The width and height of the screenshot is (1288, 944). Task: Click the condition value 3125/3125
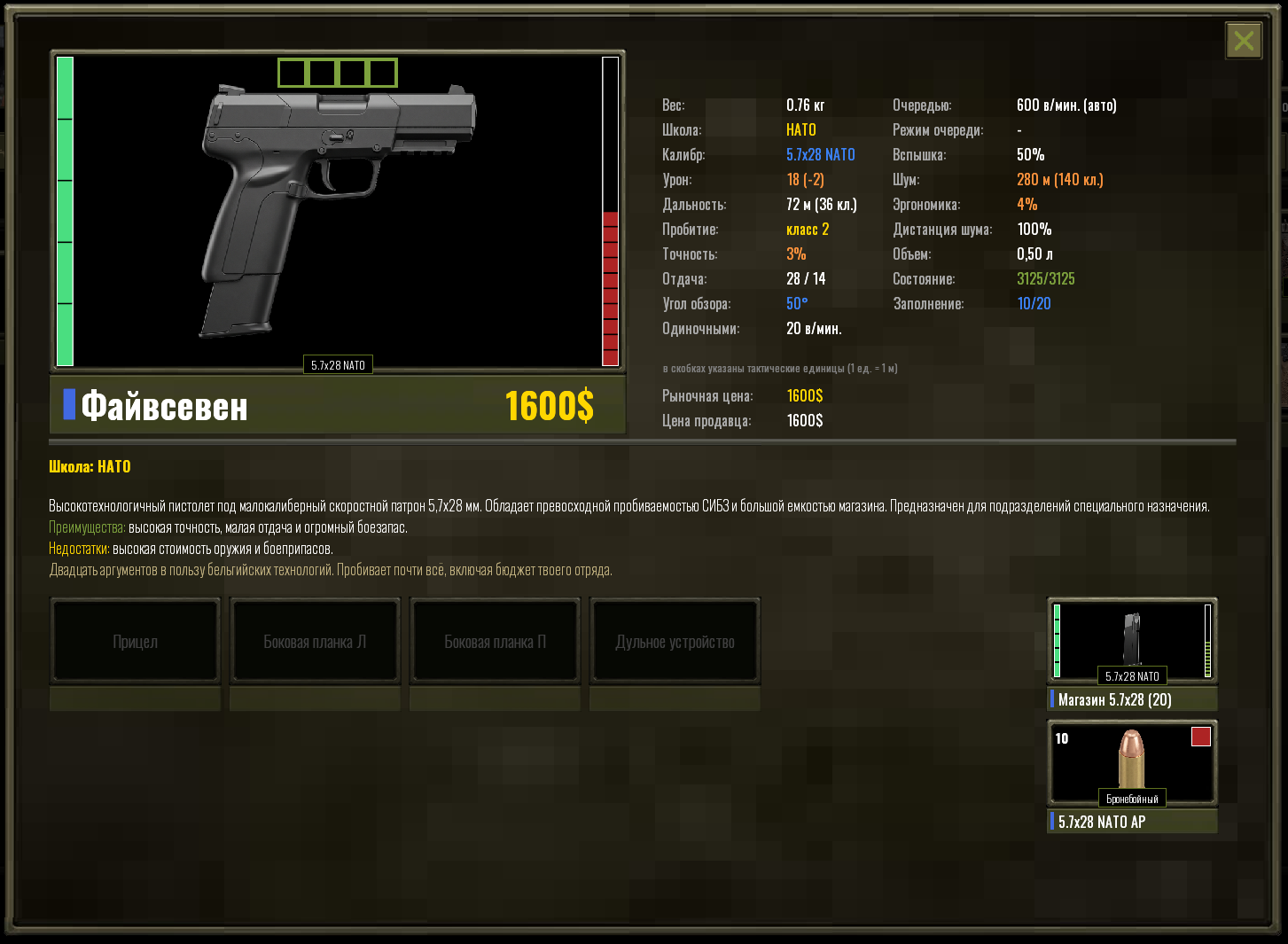pos(1046,278)
